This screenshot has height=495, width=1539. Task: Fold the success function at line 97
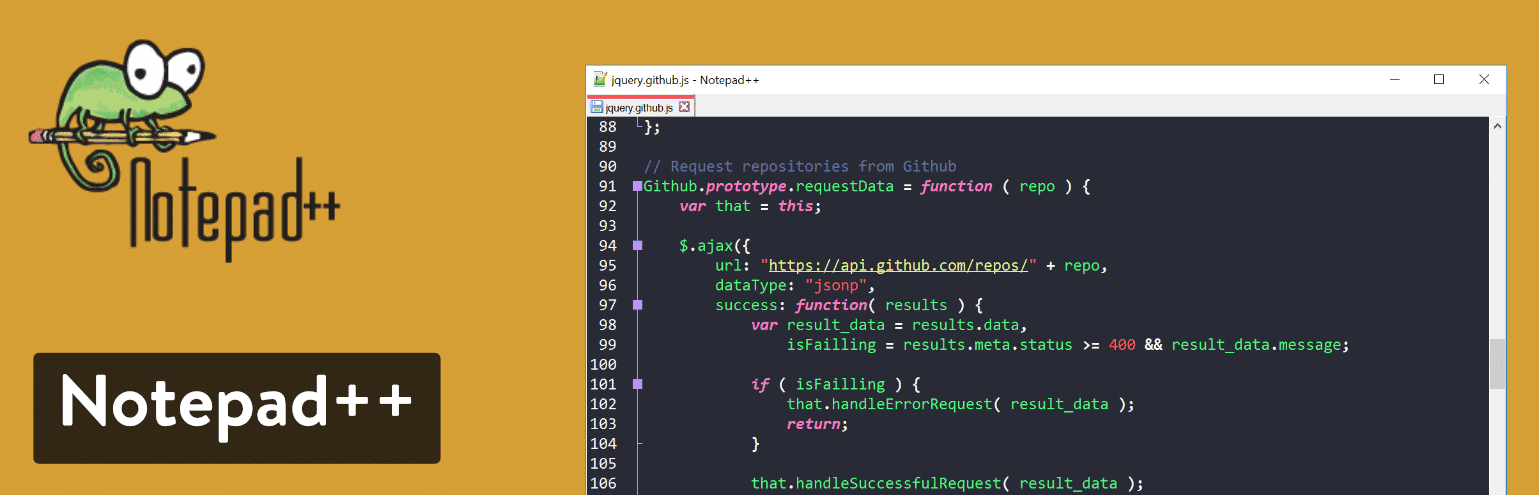(637, 305)
